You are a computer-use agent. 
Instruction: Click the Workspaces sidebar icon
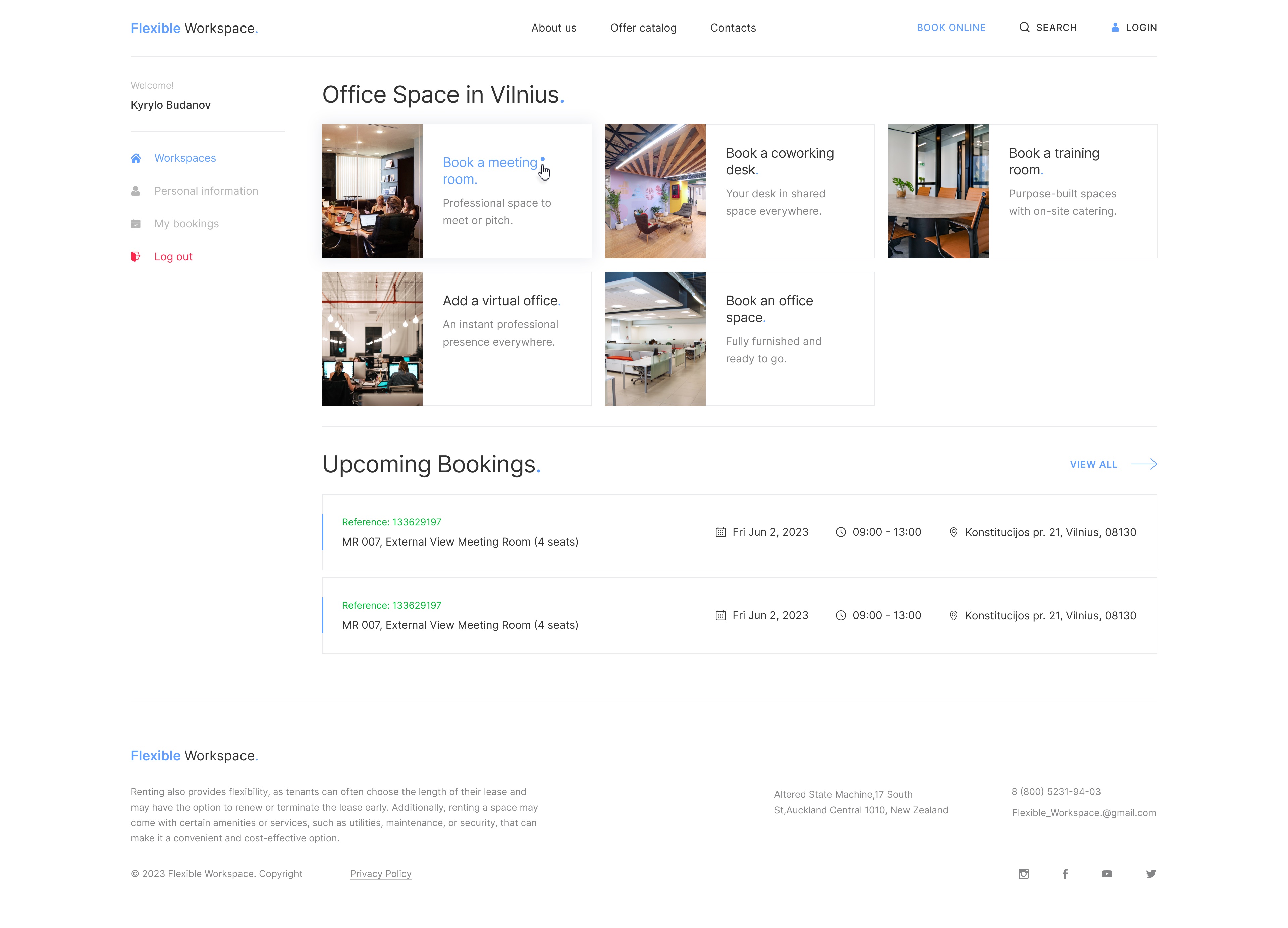tap(136, 158)
